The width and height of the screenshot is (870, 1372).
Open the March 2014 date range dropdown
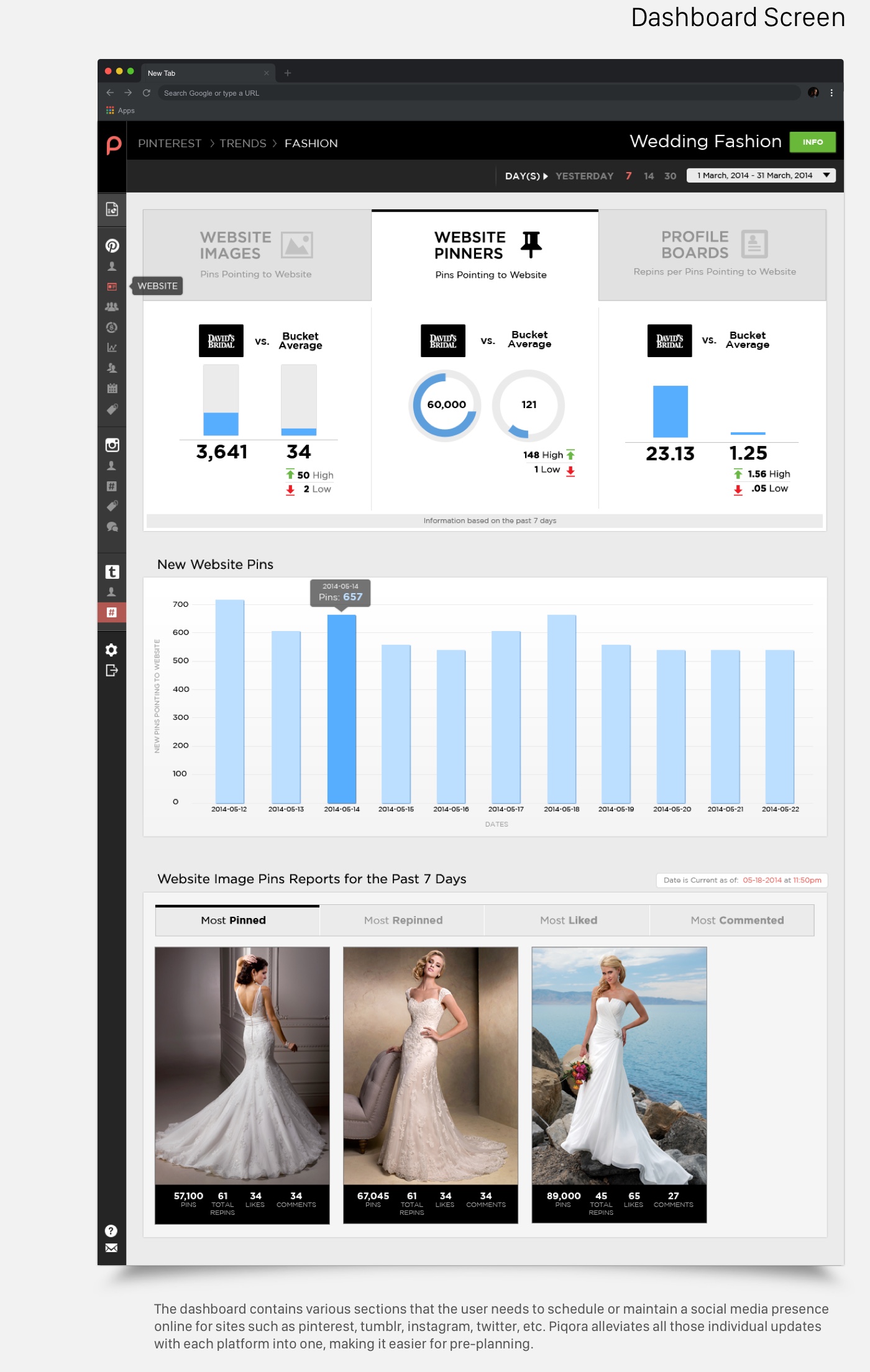coord(761,176)
